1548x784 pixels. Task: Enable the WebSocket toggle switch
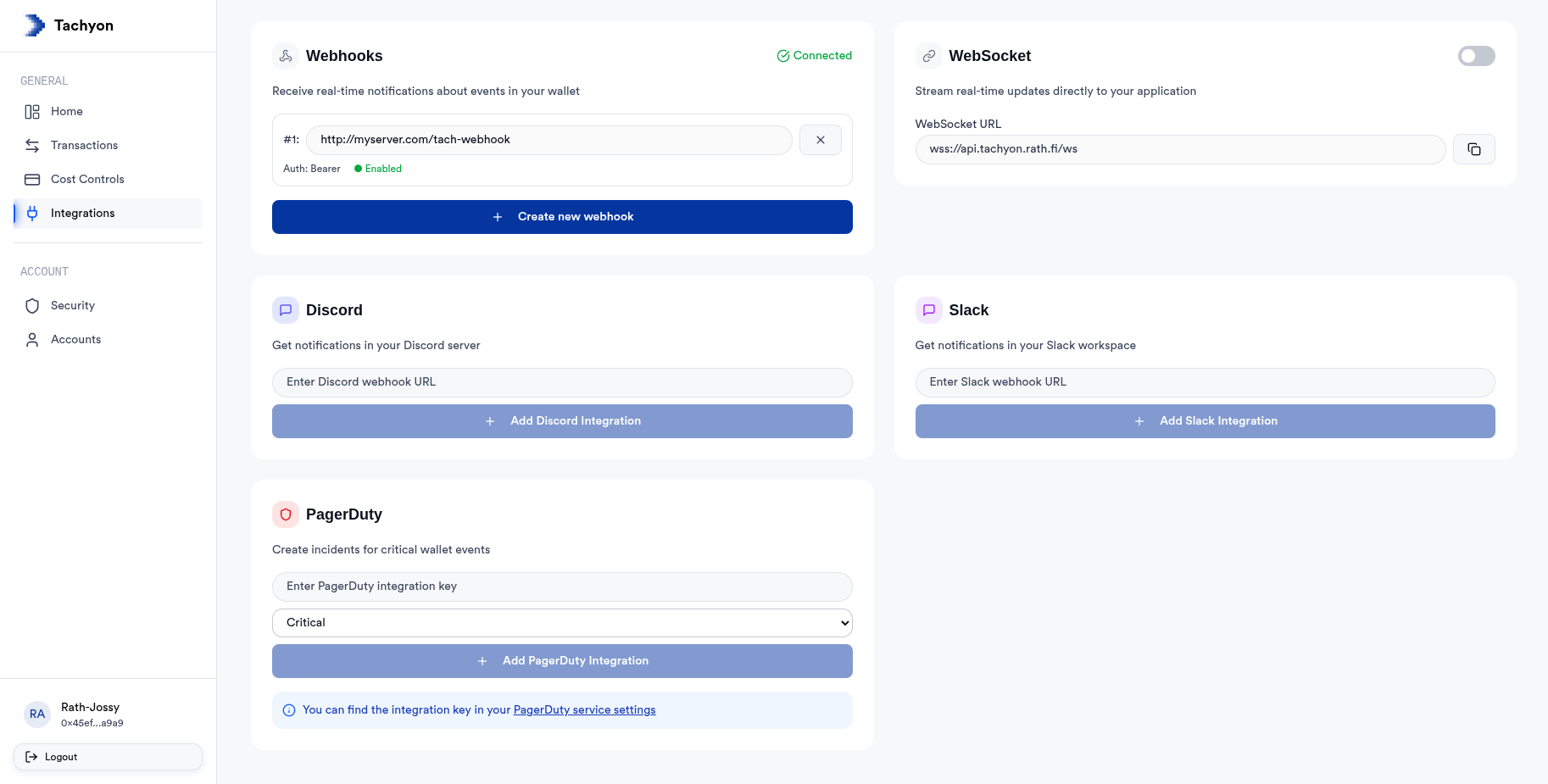[1476, 56]
